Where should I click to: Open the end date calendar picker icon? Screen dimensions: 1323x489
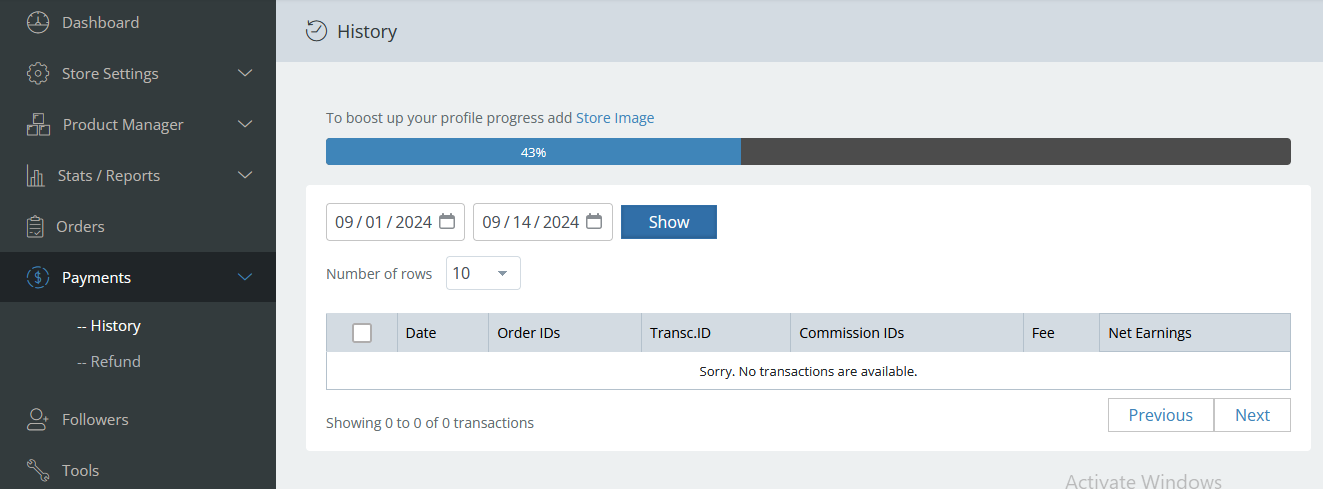point(594,222)
